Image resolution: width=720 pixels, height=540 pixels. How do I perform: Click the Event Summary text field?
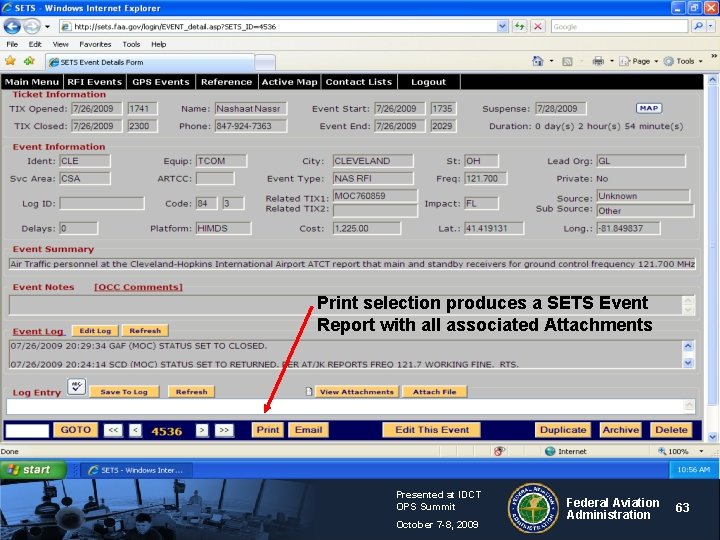coord(352,264)
